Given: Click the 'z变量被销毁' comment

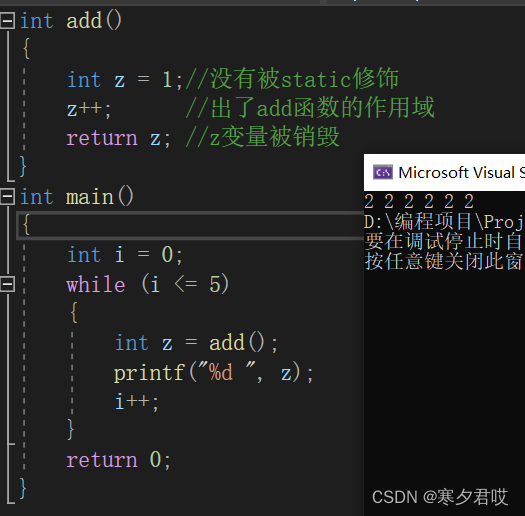Looking at the screenshot, I should click(x=263, y=137).
